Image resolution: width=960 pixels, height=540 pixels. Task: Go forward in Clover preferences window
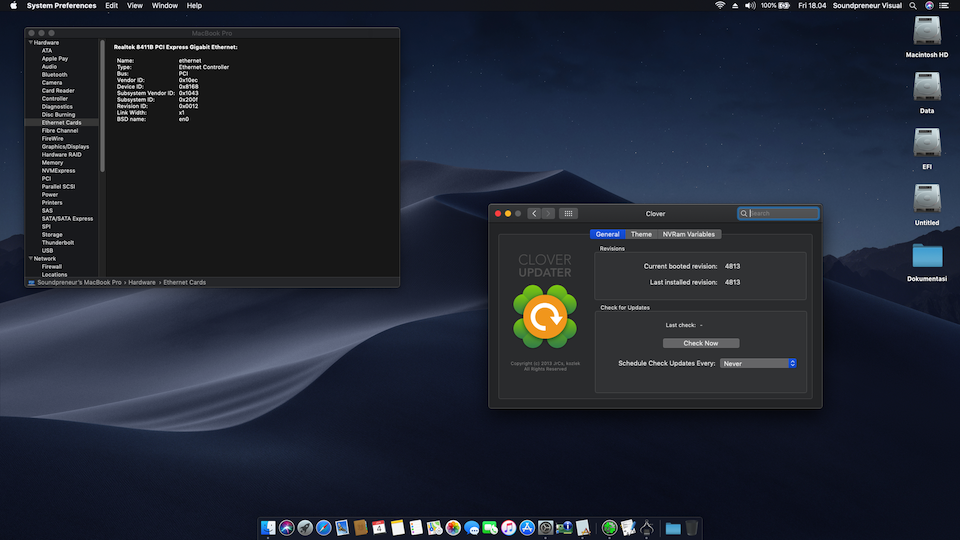point(548,214)
